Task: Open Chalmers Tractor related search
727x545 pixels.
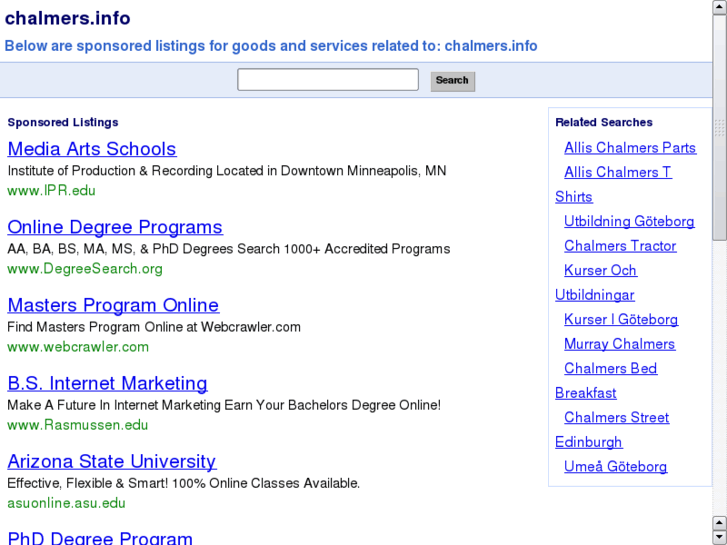Action: coord(620,246)
